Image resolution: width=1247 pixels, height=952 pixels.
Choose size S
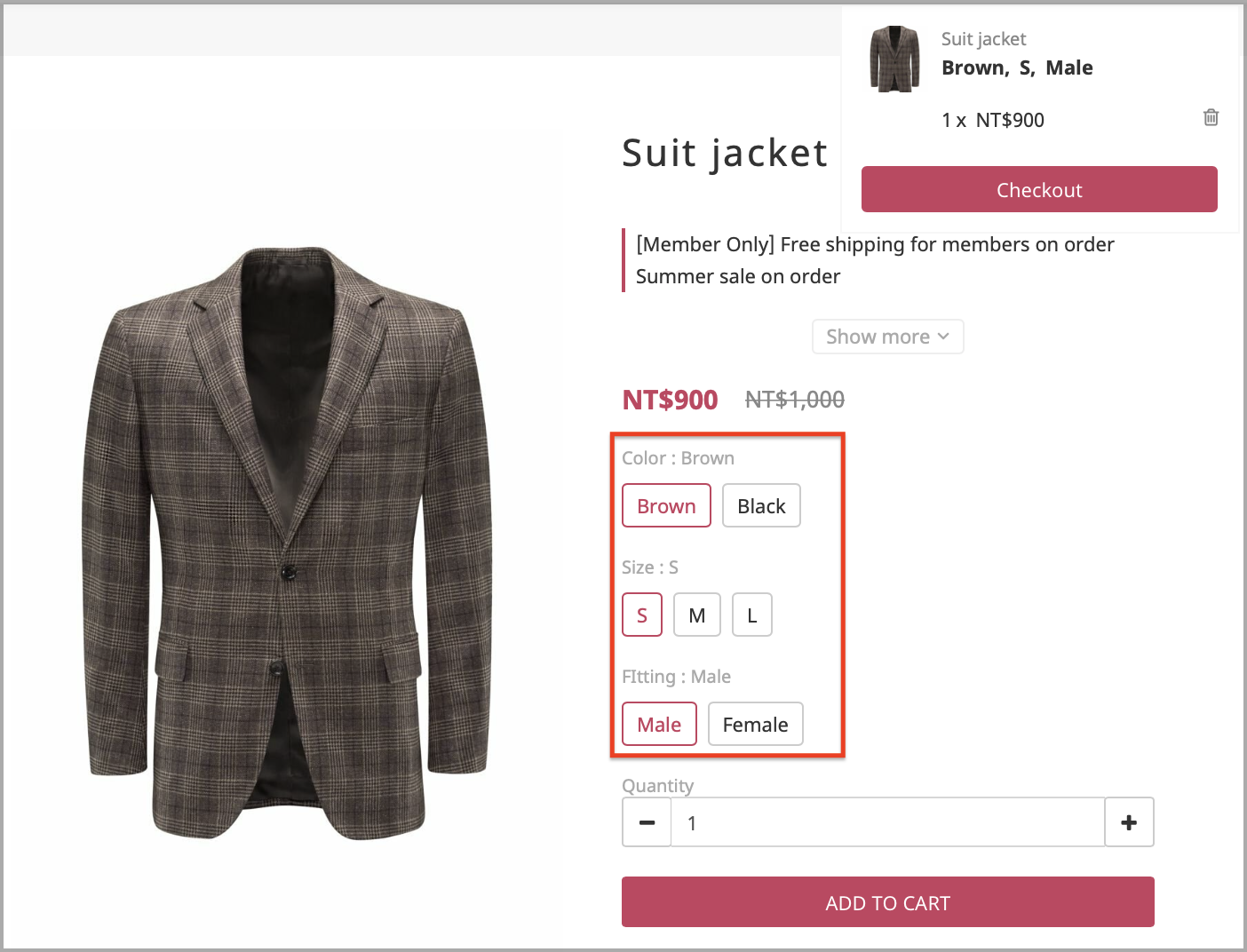pos(642,615)
